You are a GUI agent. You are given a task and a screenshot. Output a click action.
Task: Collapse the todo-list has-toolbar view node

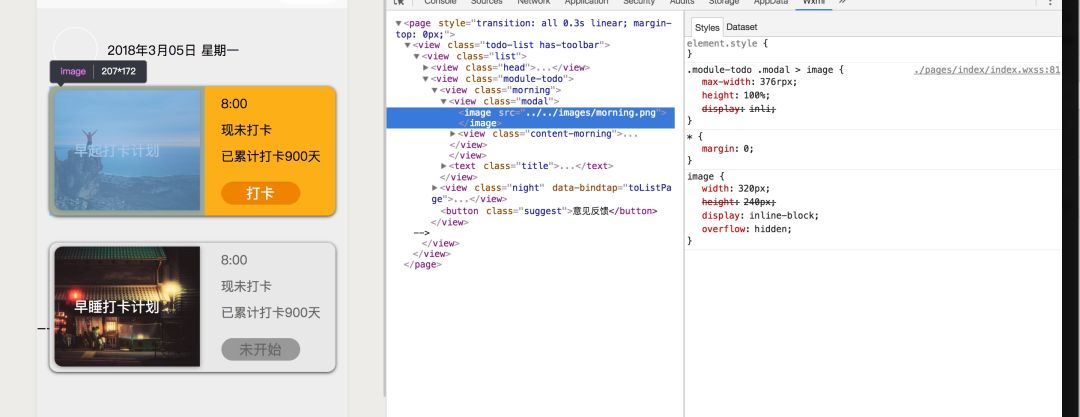(x=407, y=45)
